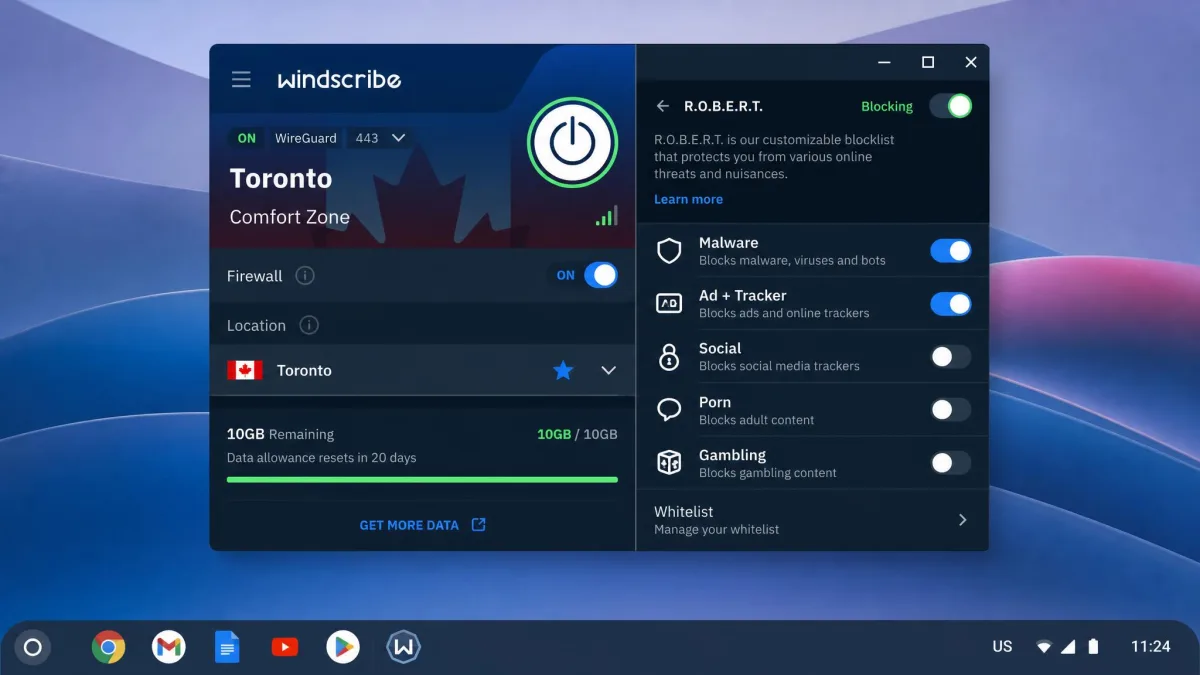The width and height of the screenshot is (1200, 675).
Task: Click the large power connect button
Action: pos(573,141)
